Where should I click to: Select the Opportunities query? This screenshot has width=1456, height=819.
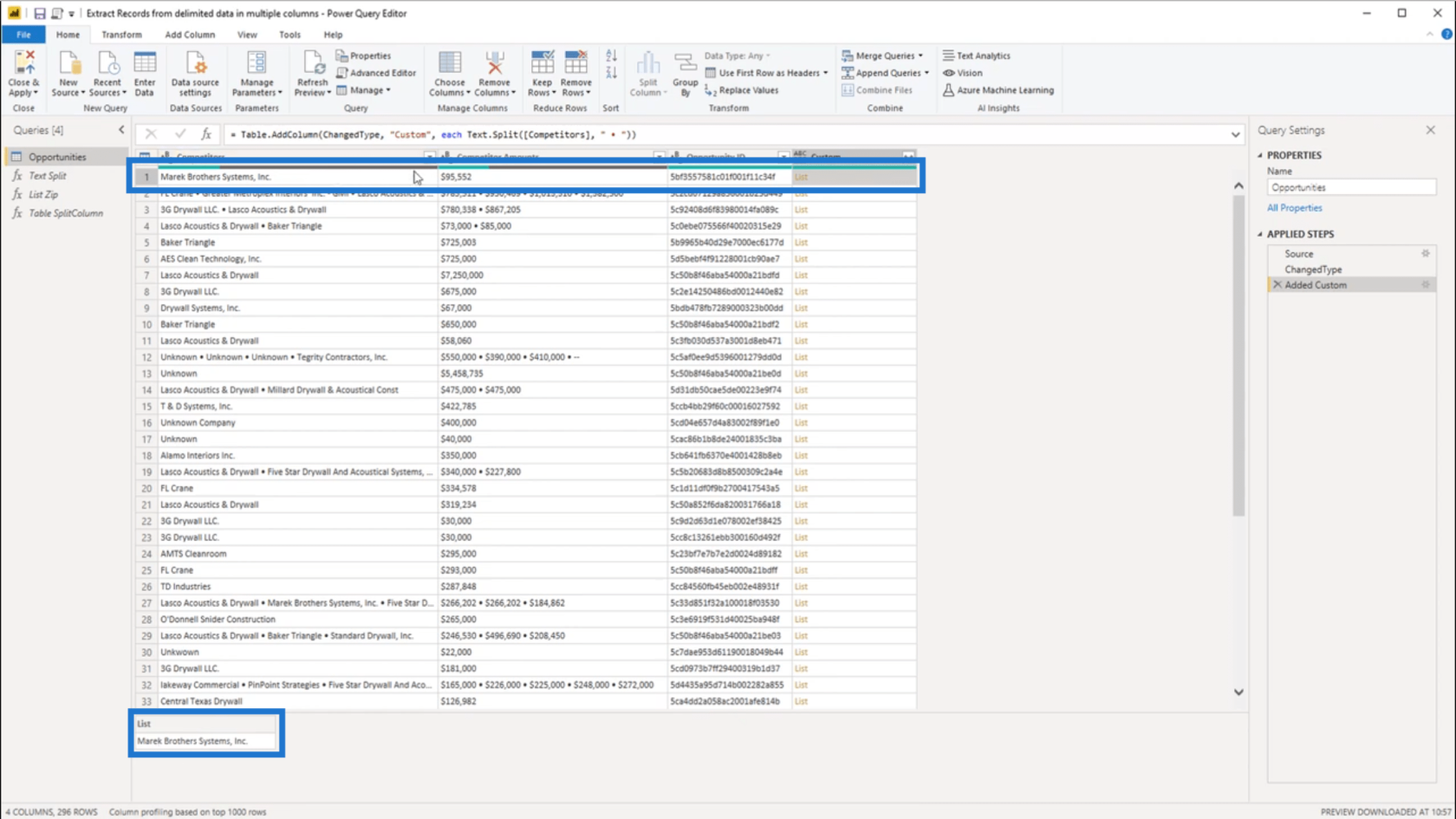(x=57, y=157)
